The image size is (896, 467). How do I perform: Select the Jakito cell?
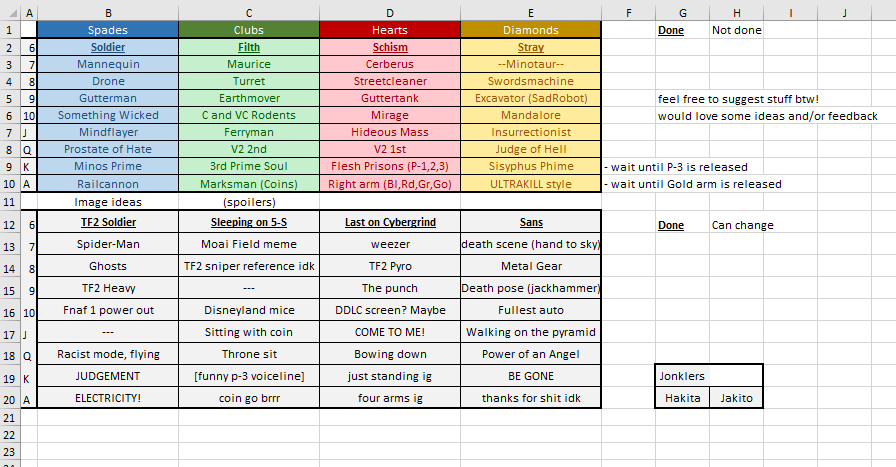736,397
